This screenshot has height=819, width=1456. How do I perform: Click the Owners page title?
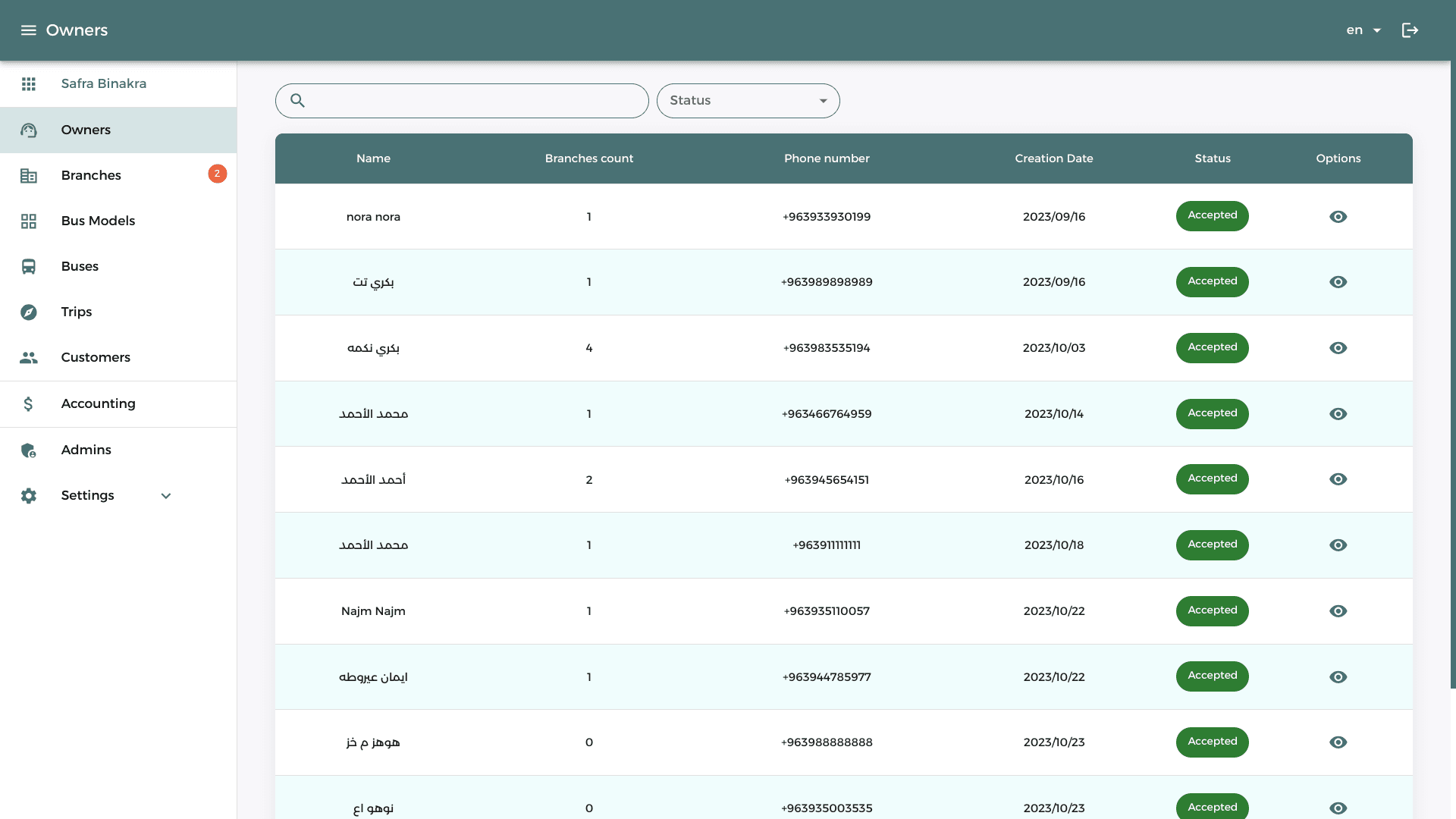click(77, 30)
